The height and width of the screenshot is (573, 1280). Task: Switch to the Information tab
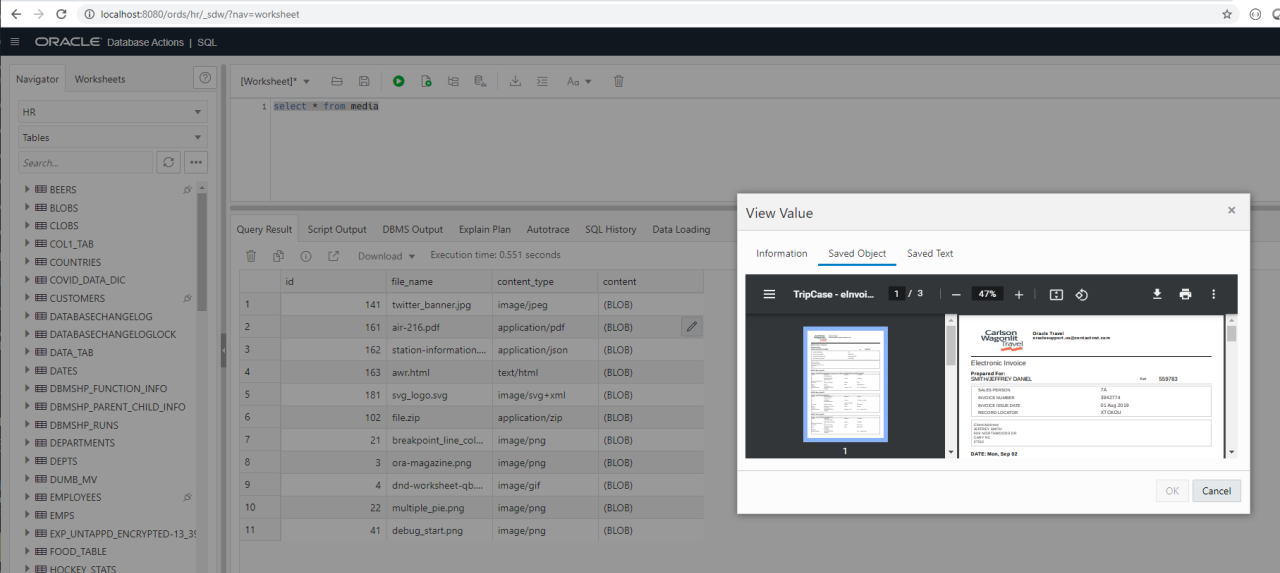pos(781,253)
